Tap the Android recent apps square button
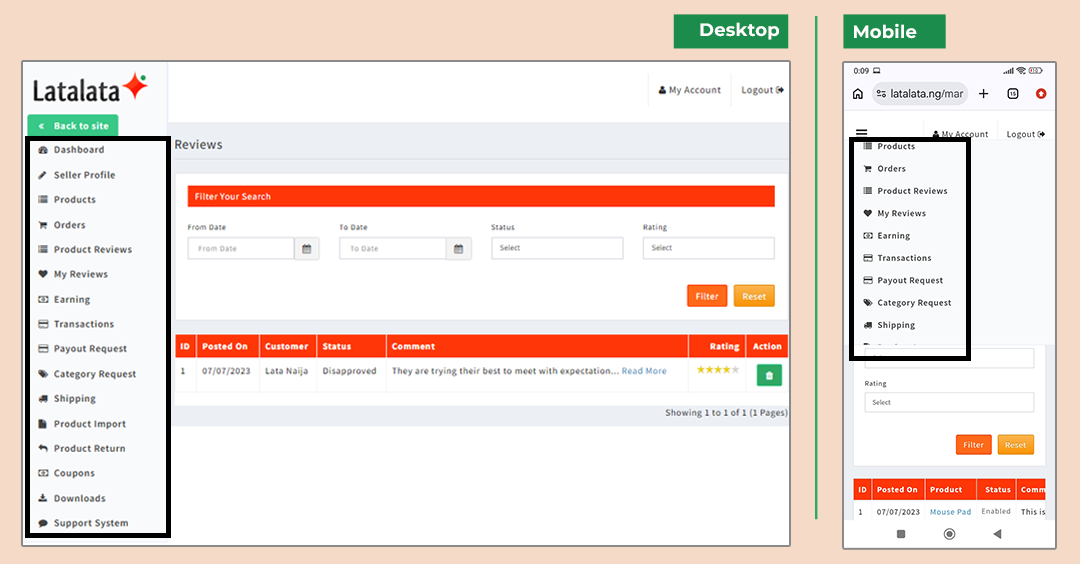1080x564 pixels. 901,534
